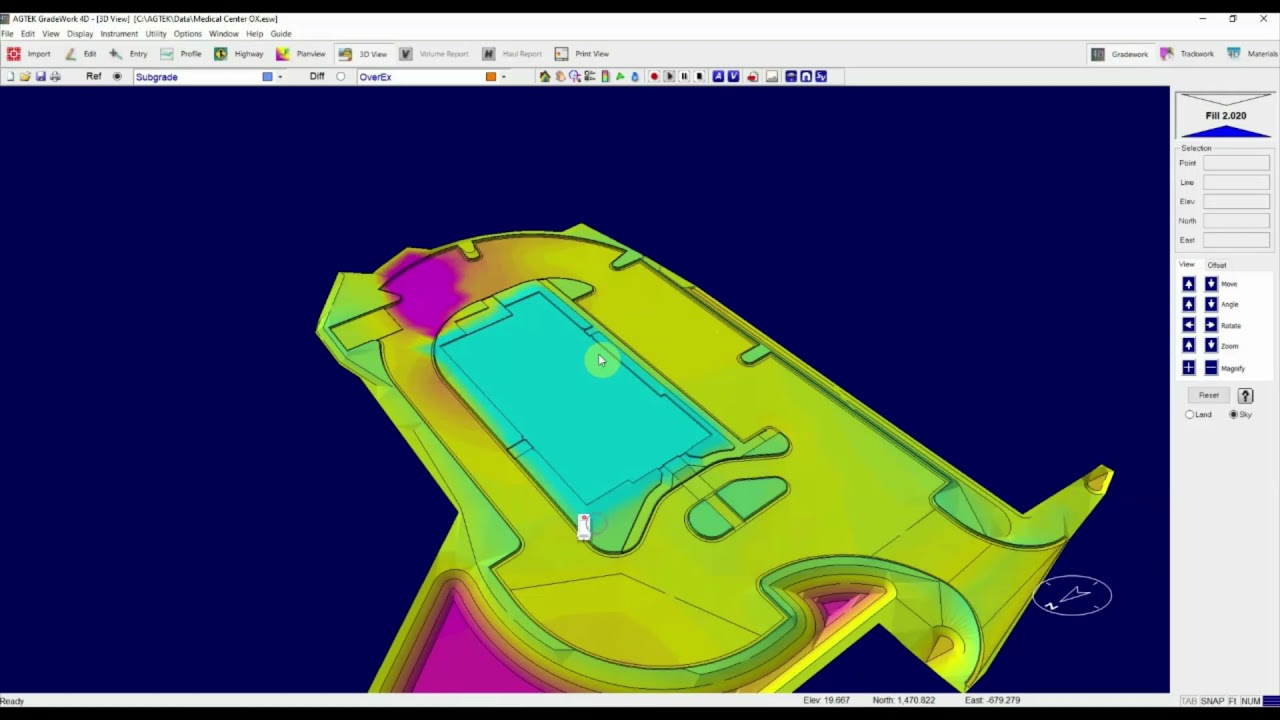The height and width of the screenshot is (720, 1280).
Task: Click the Home view icon
Action: coord(545,77)
